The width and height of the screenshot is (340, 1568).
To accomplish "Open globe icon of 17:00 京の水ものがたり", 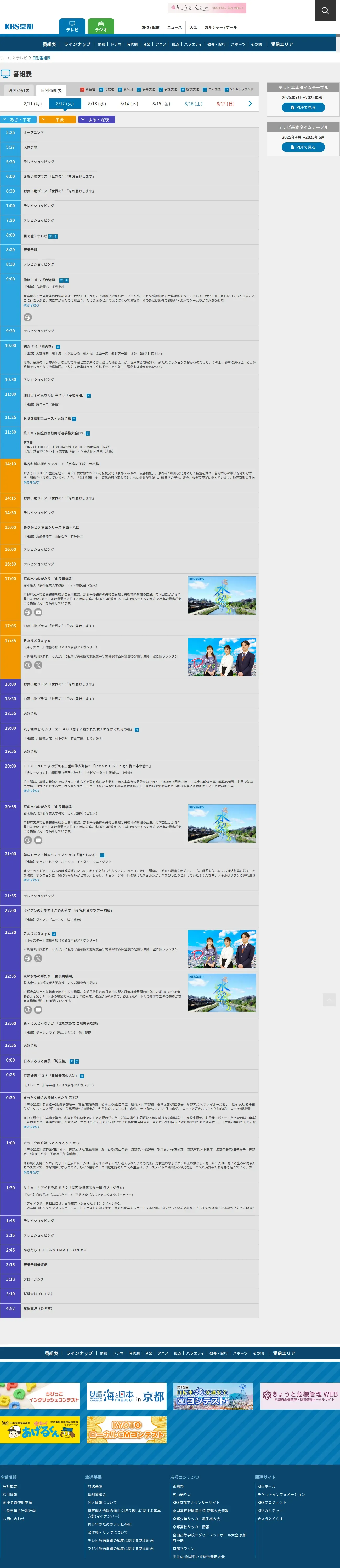I will (27, 612).
